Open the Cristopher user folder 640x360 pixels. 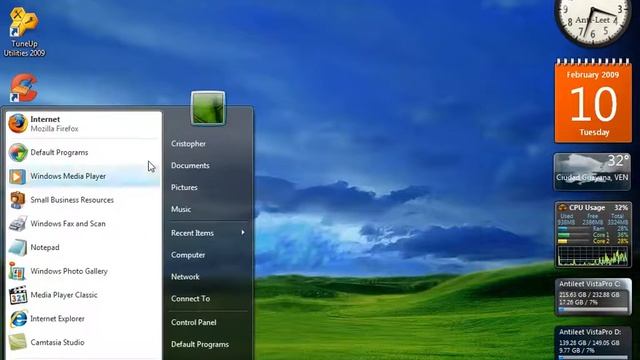coord(188,144)
